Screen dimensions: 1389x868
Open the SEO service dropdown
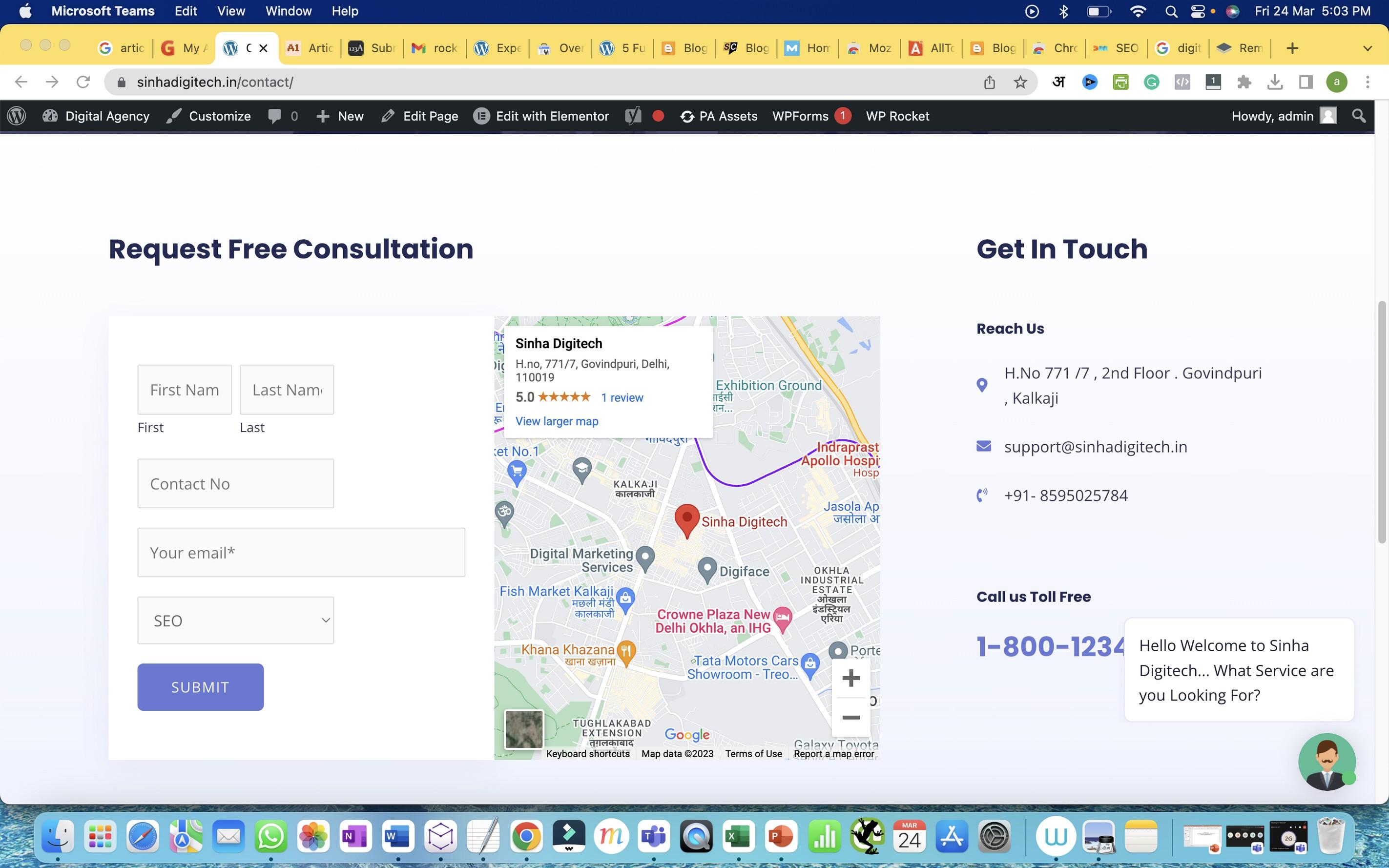pyautogui.click(x=235, y=620)
